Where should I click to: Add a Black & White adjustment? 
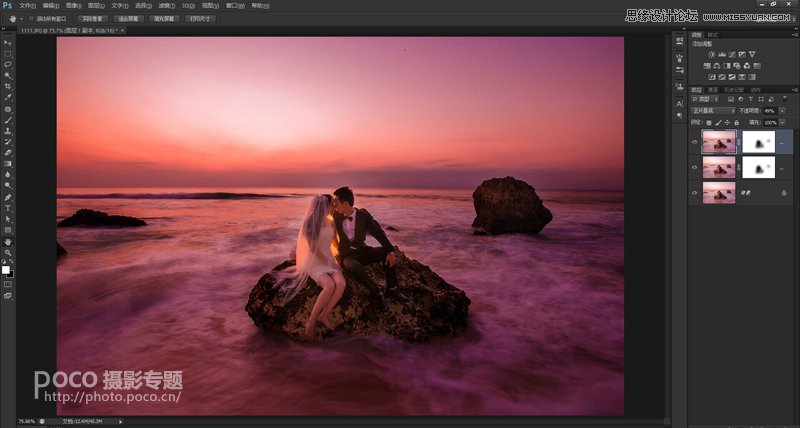[727, 66]
